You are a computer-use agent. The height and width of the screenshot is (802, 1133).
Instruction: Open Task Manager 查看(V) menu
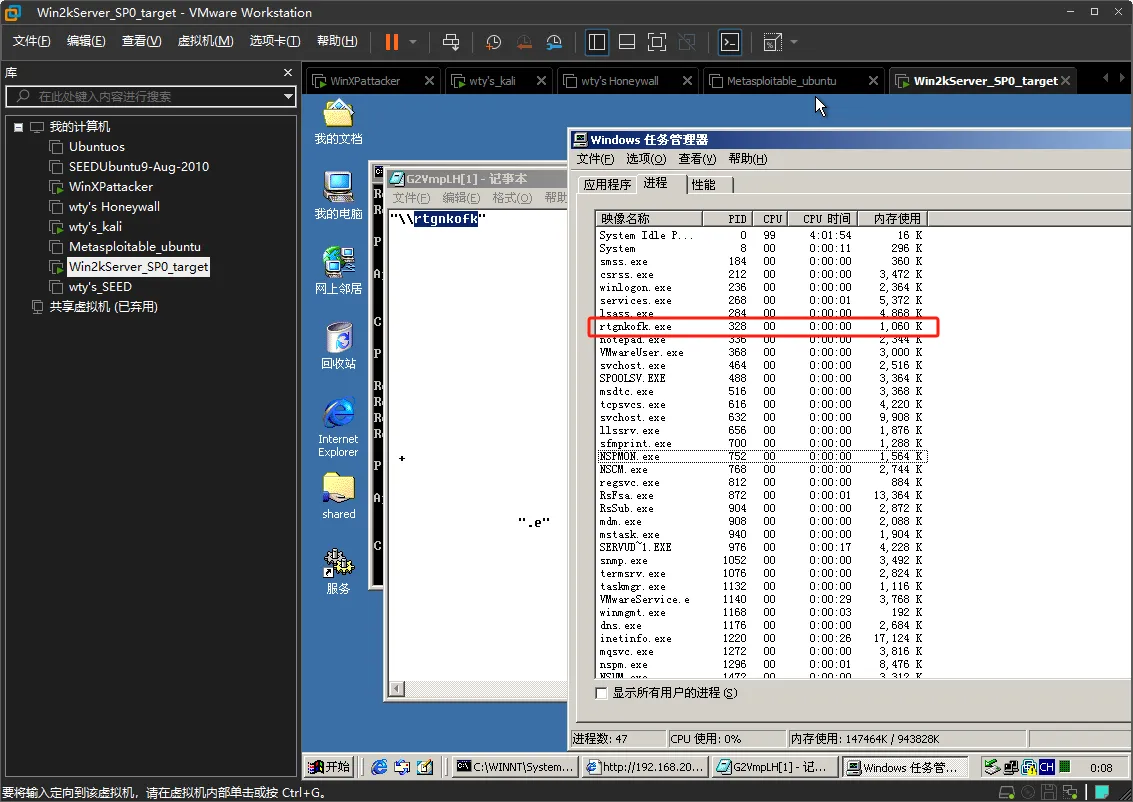[697, 159]
